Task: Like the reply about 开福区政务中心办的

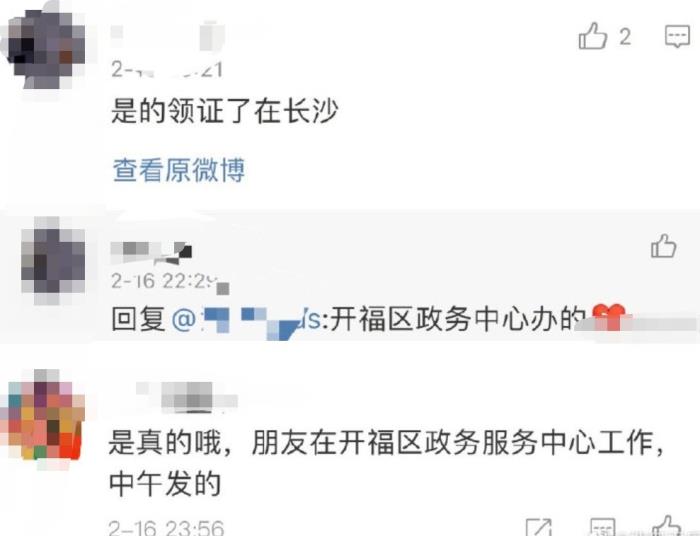Action: [x=663, y=246]
